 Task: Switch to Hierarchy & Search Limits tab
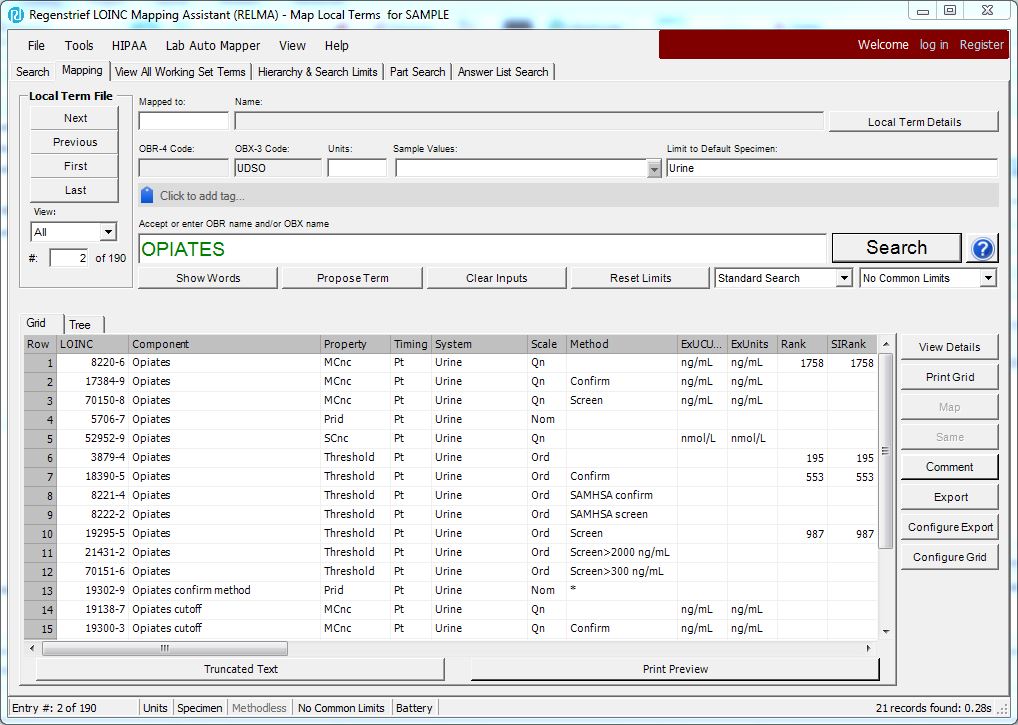317,72
